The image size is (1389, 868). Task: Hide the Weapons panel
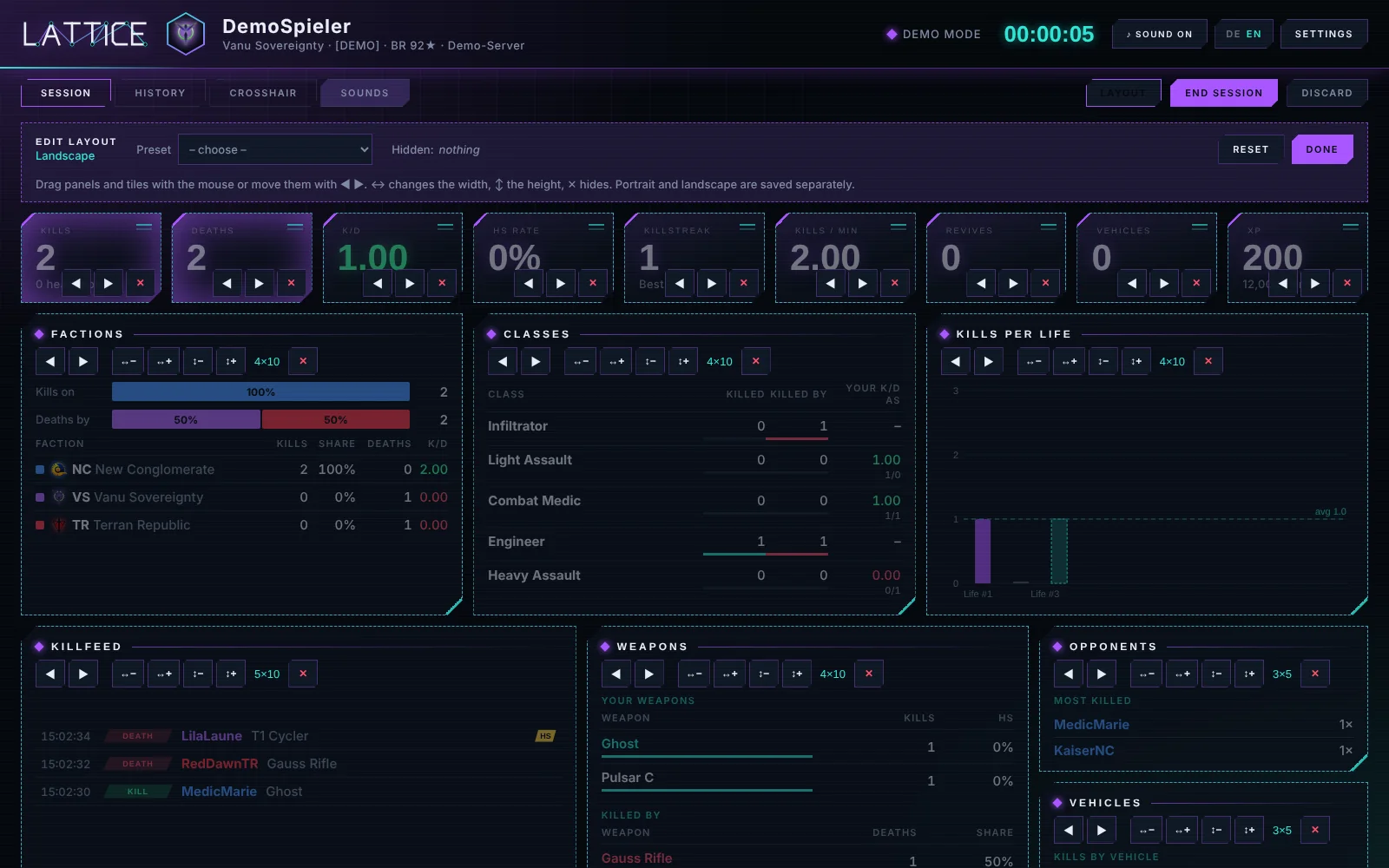click(x=869, y=674)
